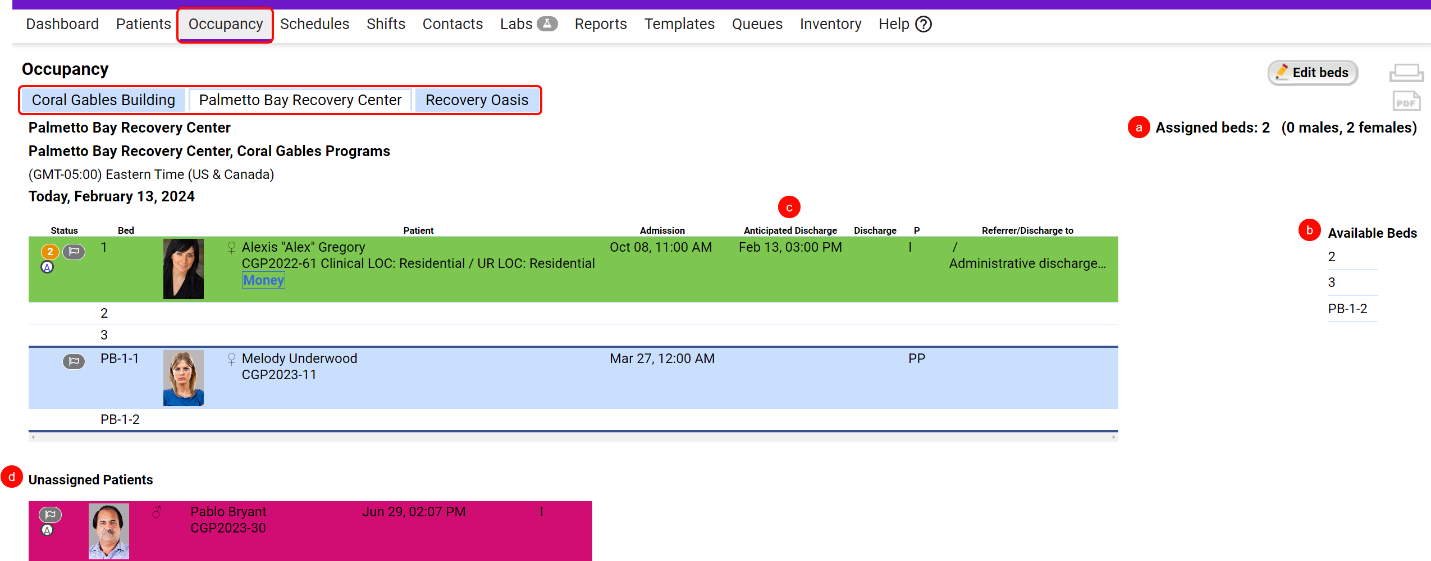
Task: Click the flag icon in Alexis Gregory's row
Action: [x=74, y=252]
